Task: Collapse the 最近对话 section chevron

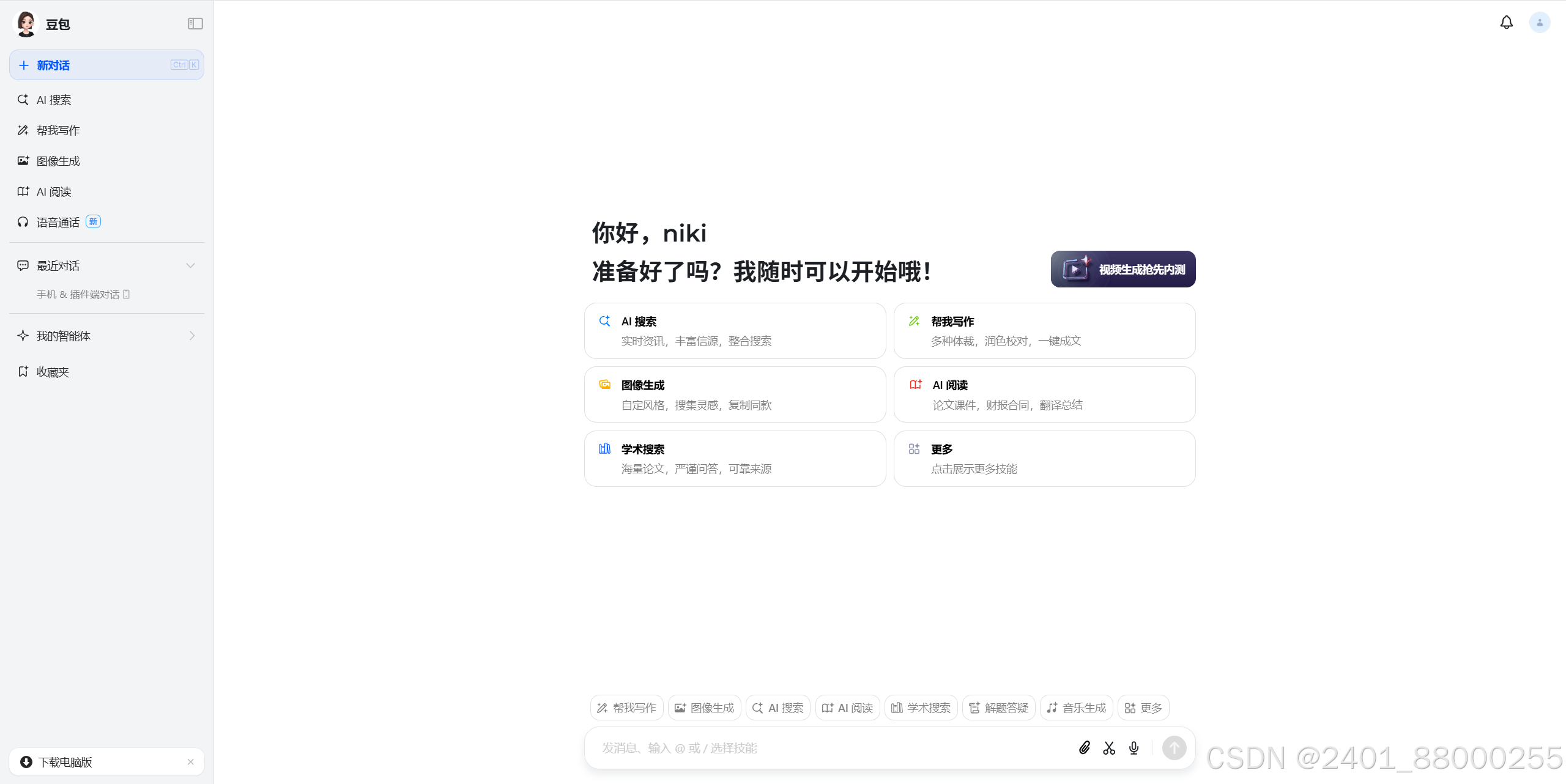Action: 190,265
